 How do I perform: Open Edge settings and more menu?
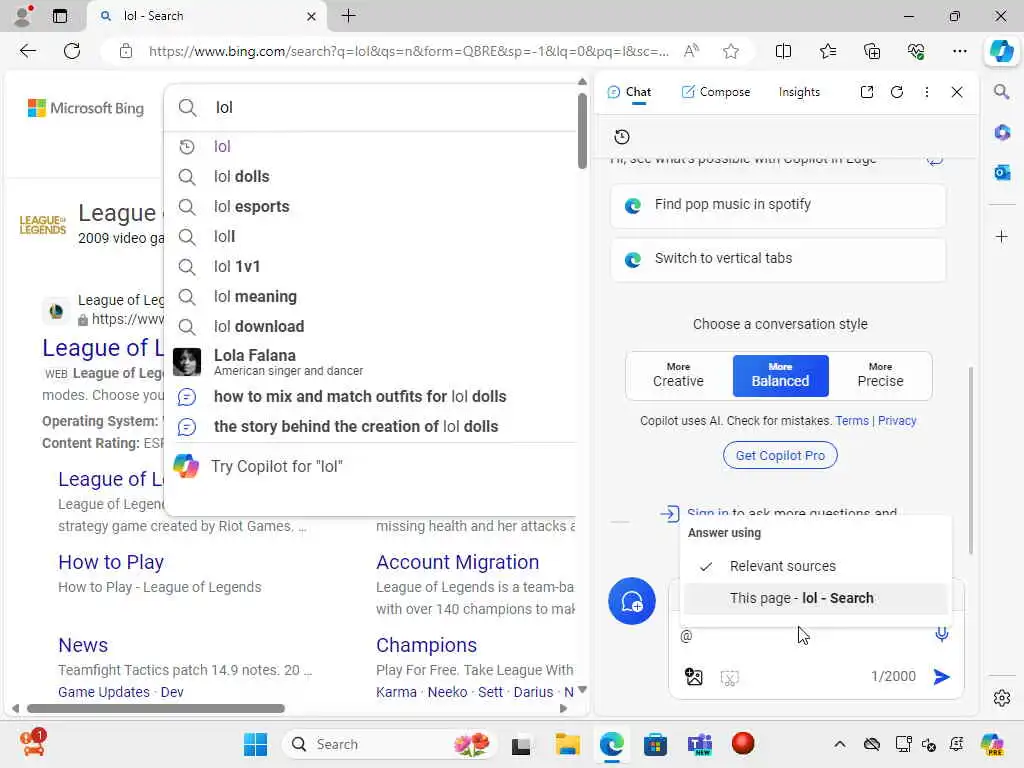click(959, 51)
